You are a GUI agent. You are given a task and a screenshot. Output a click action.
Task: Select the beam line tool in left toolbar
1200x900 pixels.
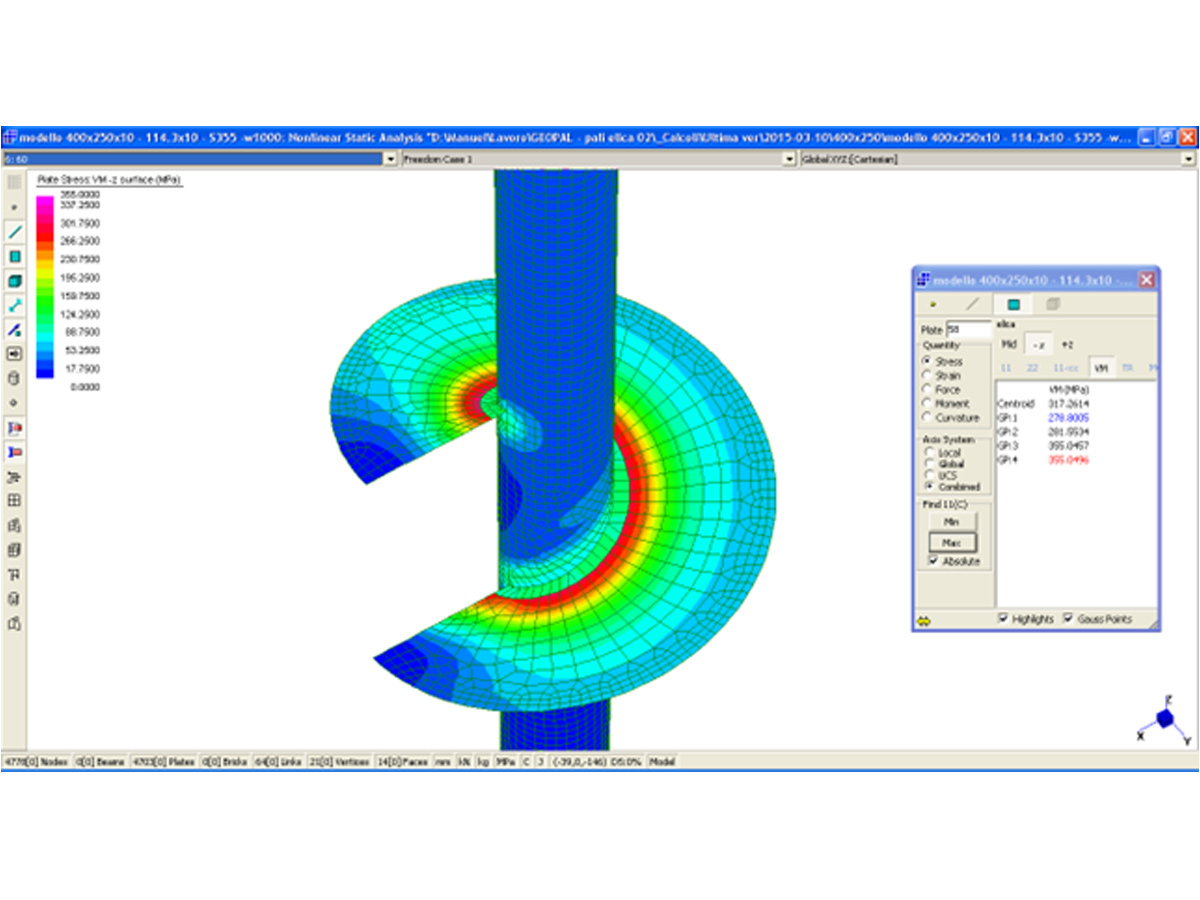14,232
